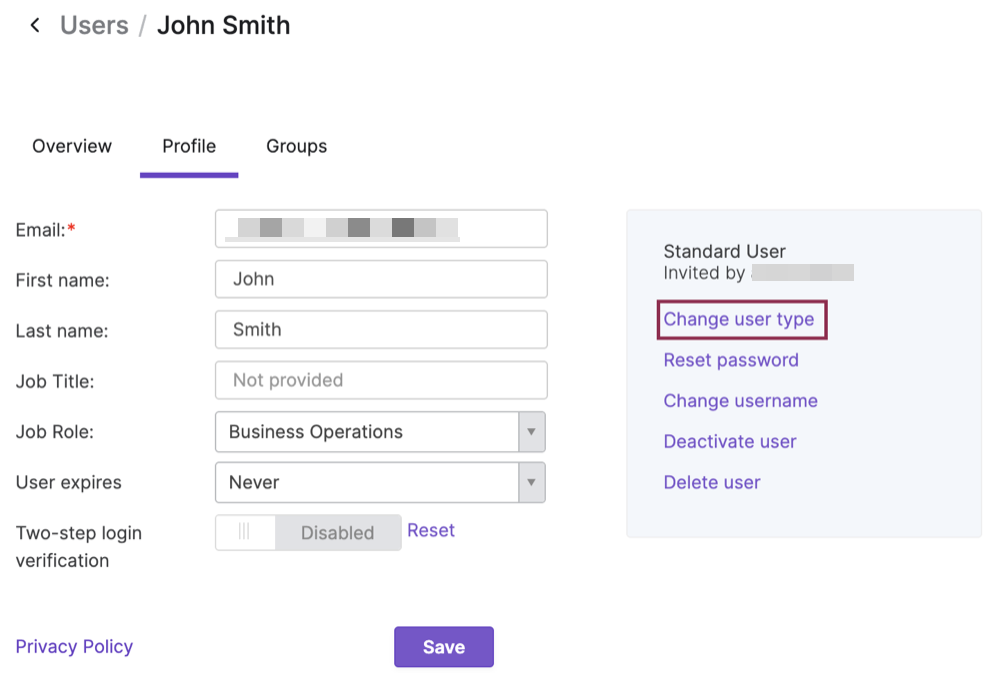Click inside the First name field
Screen dimensions: 999x673
(x=380, y=279)
